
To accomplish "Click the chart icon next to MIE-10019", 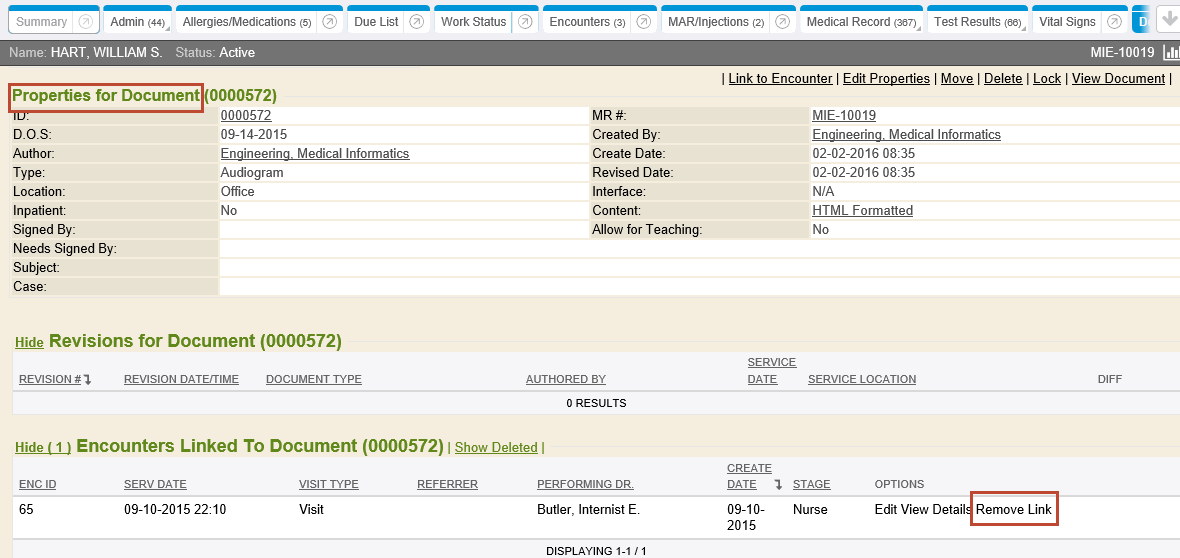I will point(1171,52).
